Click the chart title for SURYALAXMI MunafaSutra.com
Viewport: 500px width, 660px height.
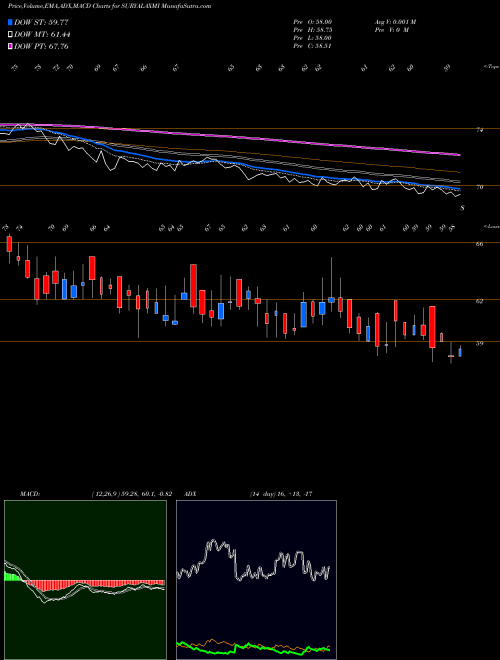pos(109,7)
